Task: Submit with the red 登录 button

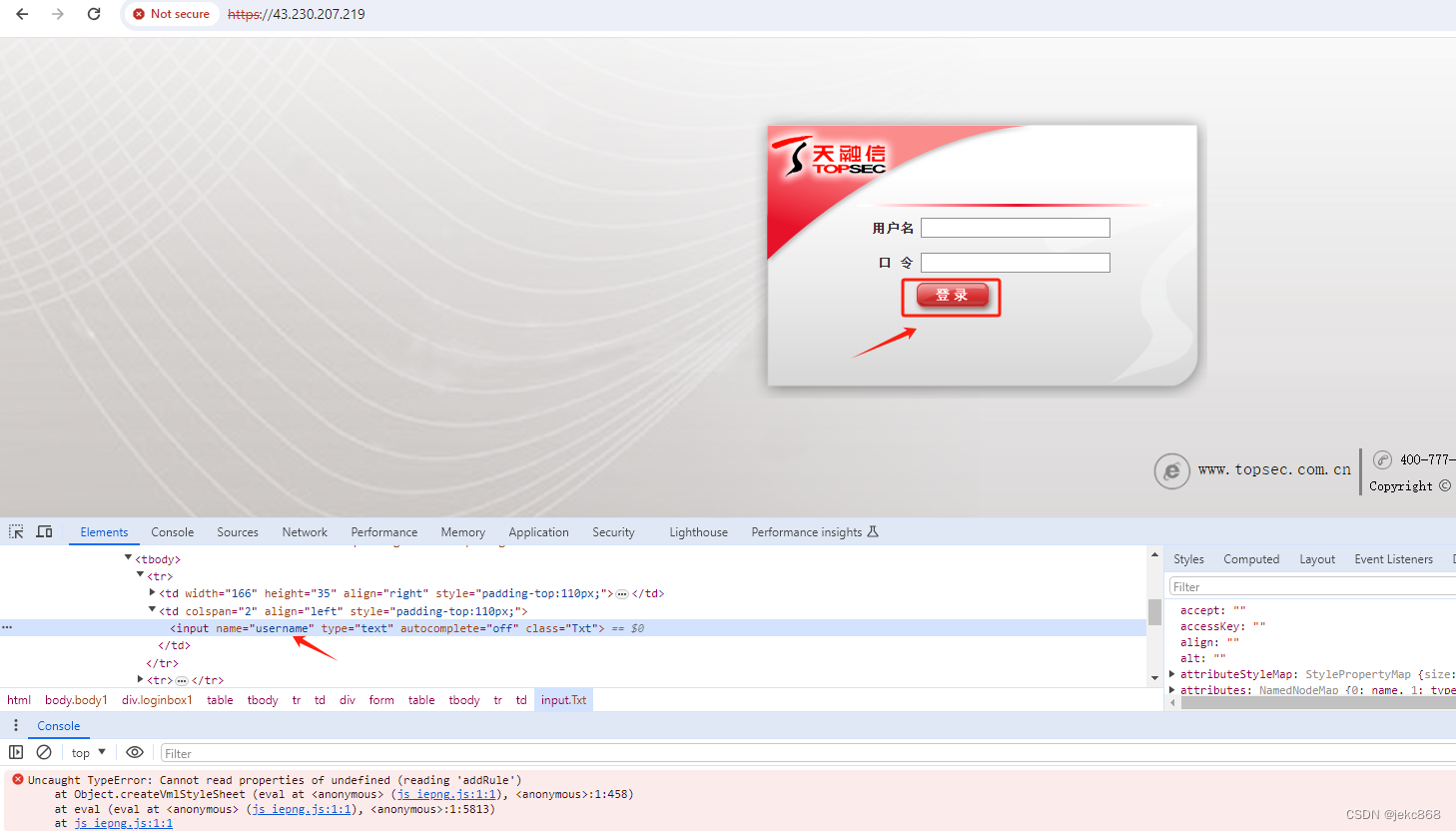Action: [952, 295]
